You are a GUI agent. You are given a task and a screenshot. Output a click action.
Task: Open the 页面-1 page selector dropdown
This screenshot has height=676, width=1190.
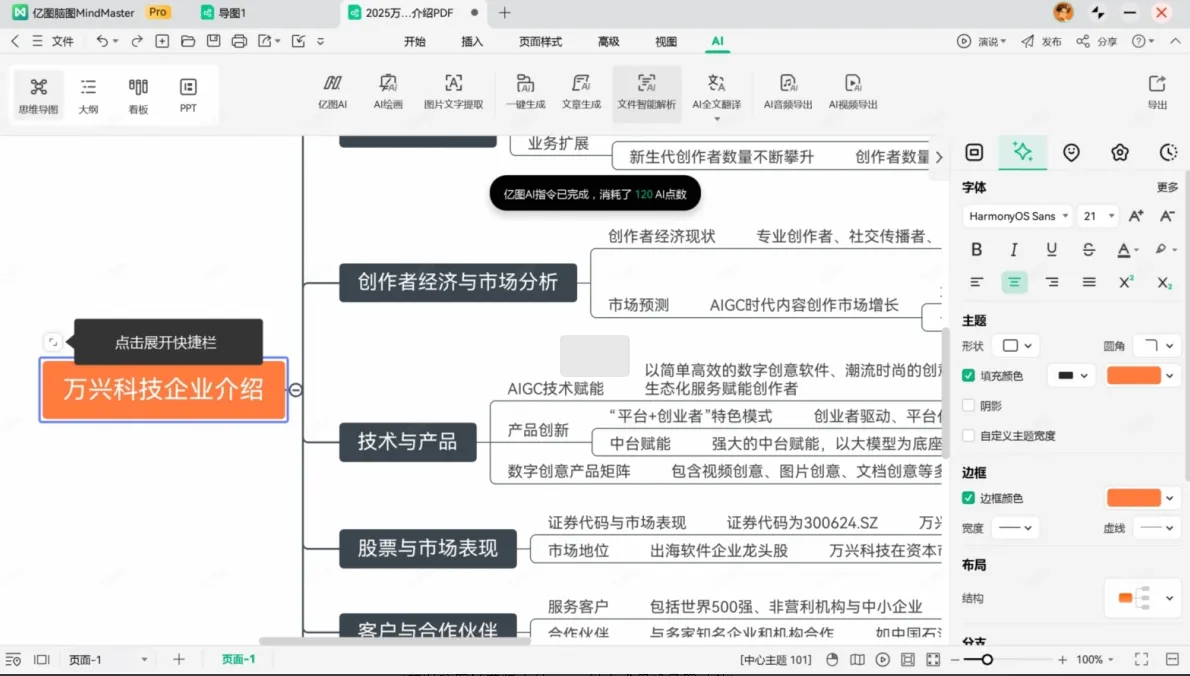click(108, 659)
